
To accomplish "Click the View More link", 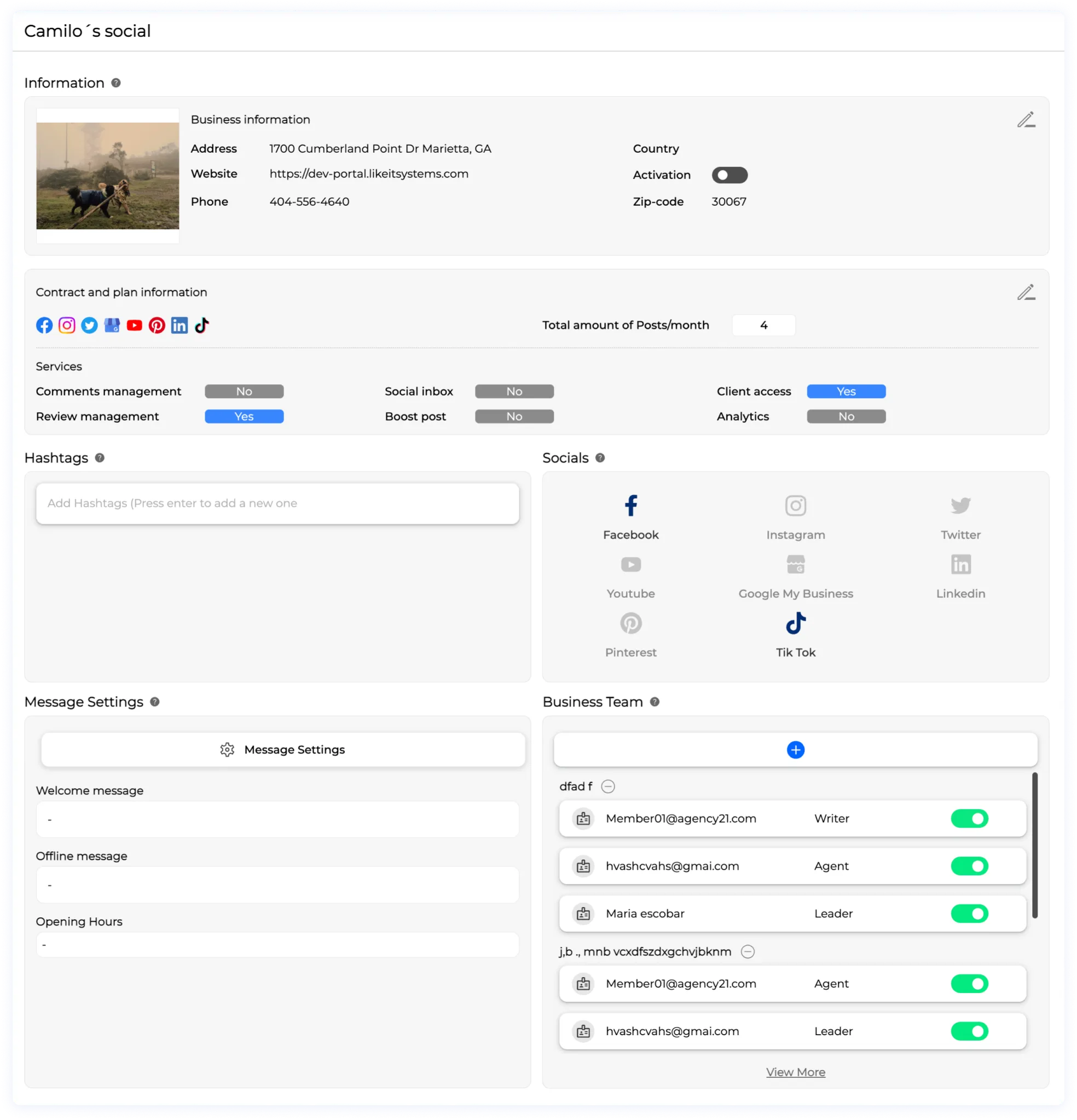I will 795,1072.
